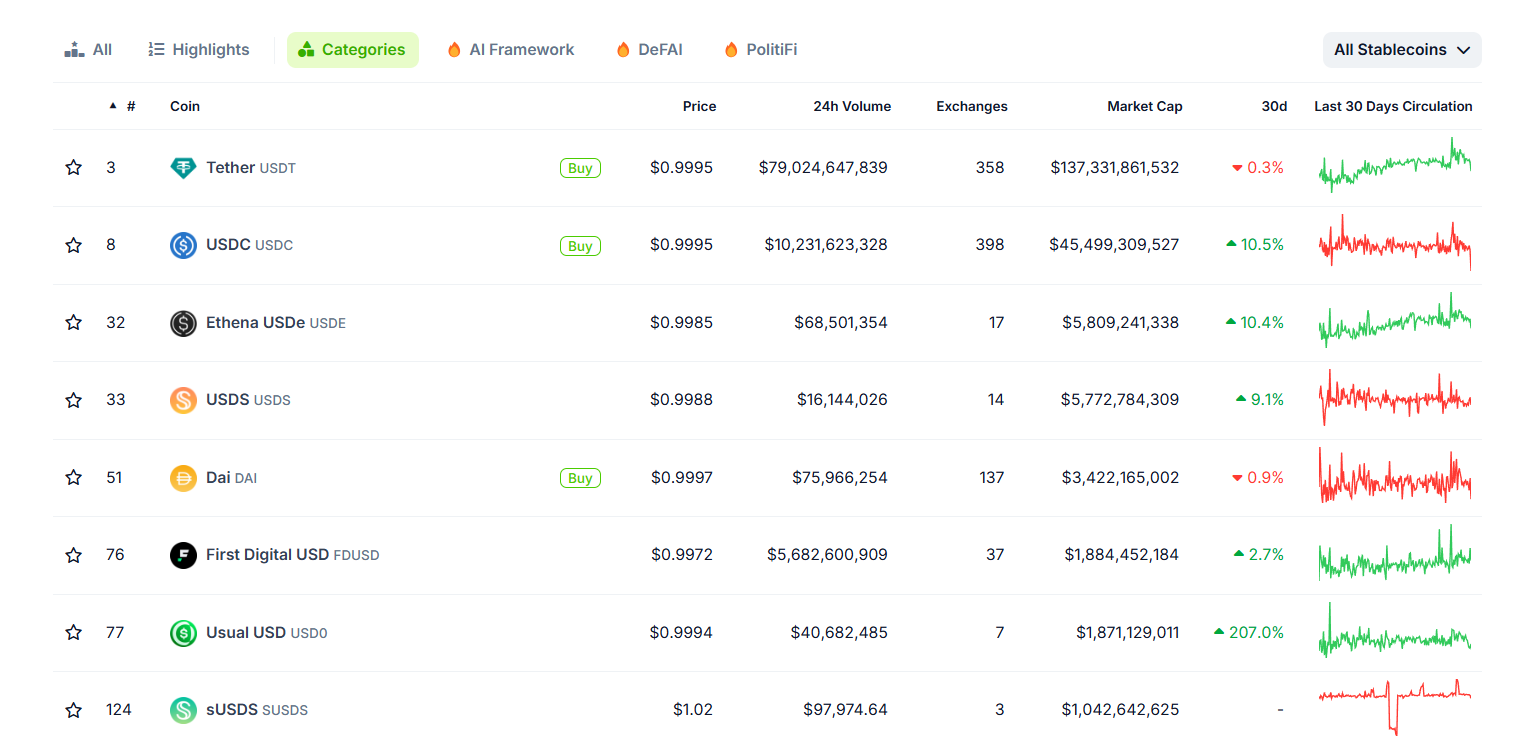Star the Ethena USDe row
The height and width of the screenshot is (747, 1531).
point(73,323)
